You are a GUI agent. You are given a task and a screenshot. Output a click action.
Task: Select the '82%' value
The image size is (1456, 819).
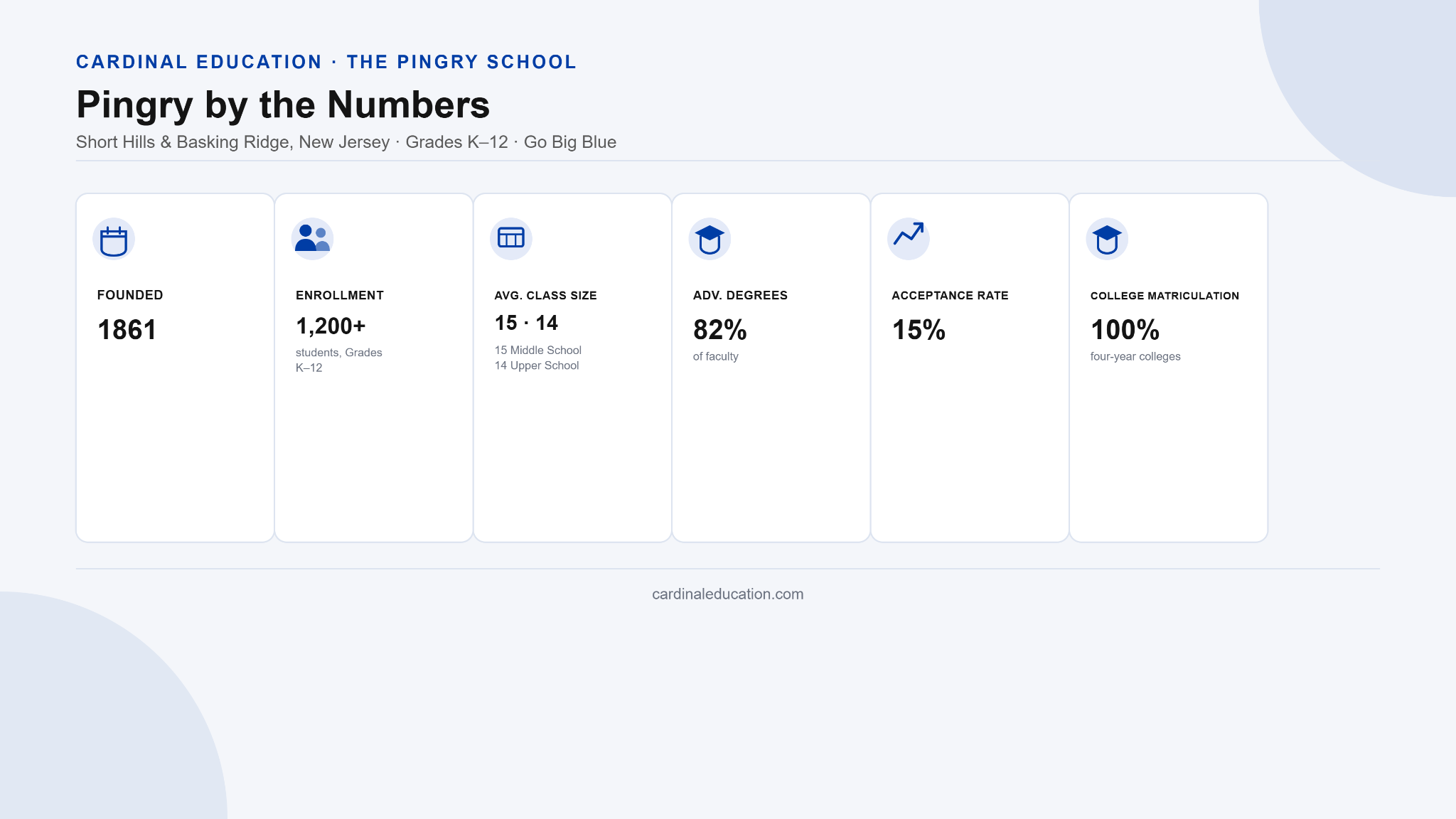[719, 330]
